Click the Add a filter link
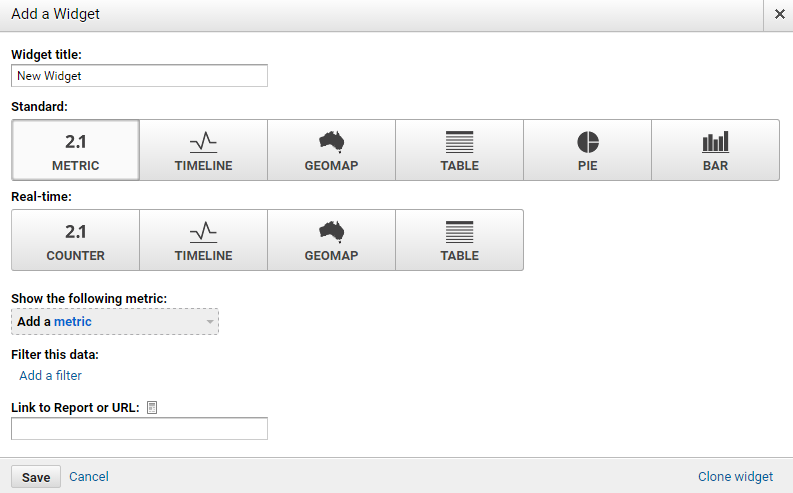This screenshot has height=493, width=793. pyautogui.click(x=51, y=376)
